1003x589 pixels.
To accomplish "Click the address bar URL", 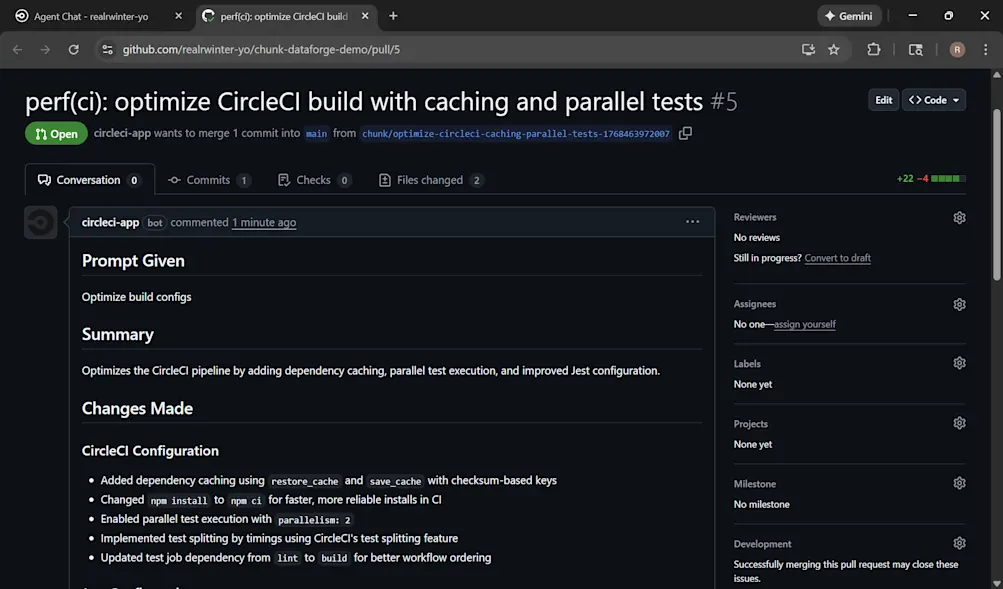I will coord(262,49).
